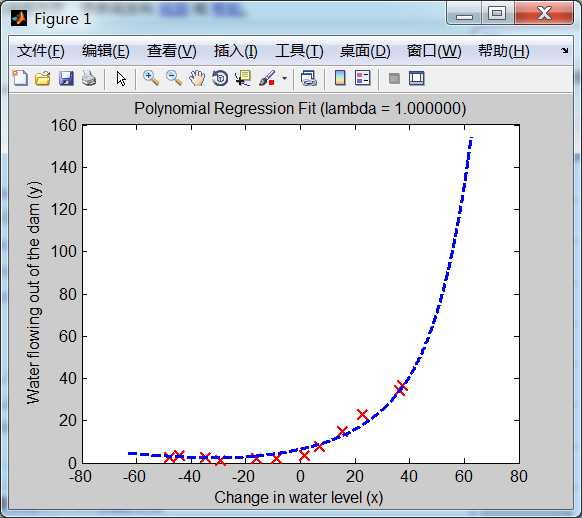Image resolution: width=582 pixels, height=518 pixels.
Task: Activate the Zoom In magnifier tool
Action: click(x=151, y=78)
